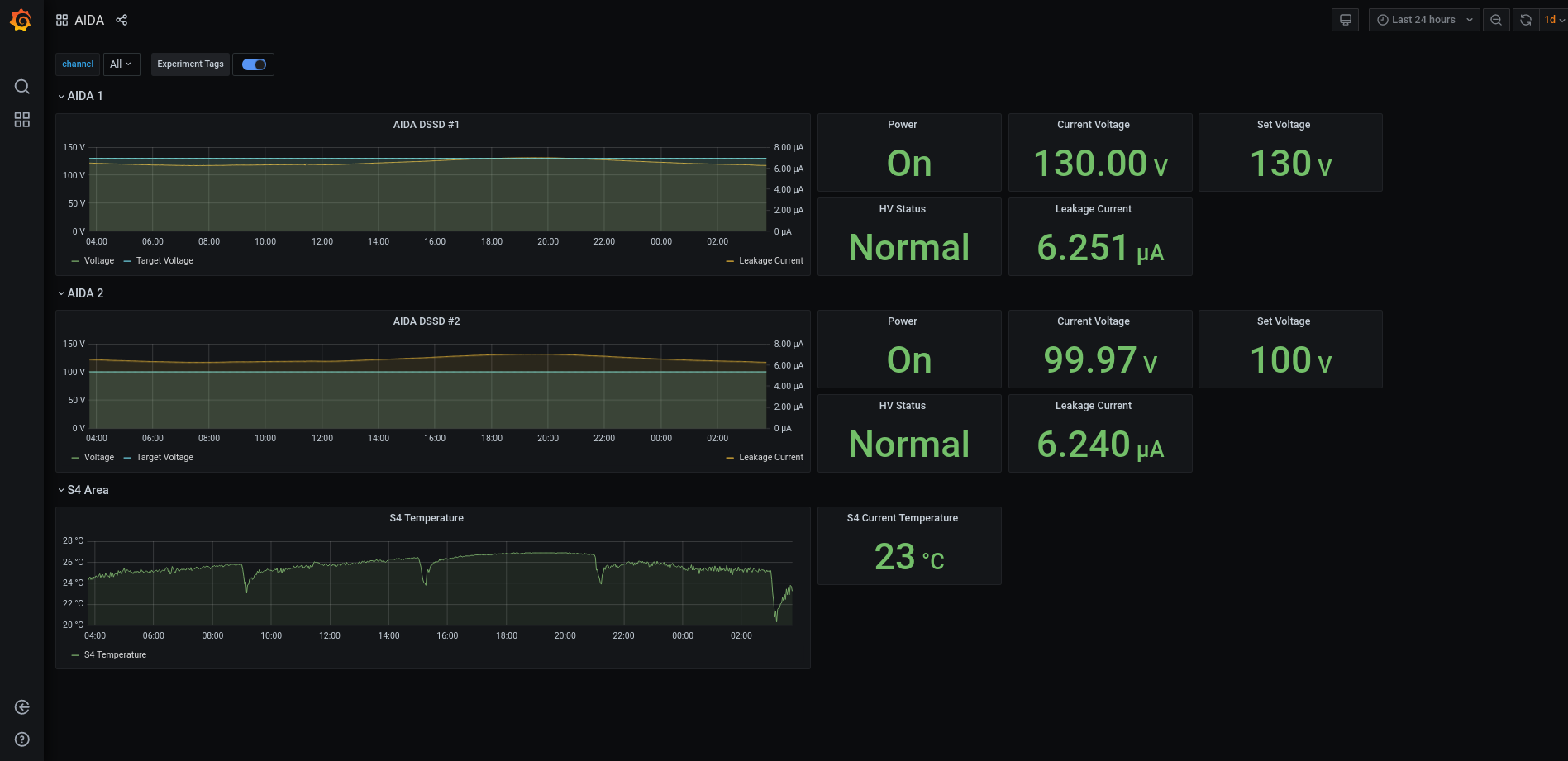Open AIDA 2 Current Voltage panel title
This screenshot has width=1568, height=761.
click(1094, 321)
